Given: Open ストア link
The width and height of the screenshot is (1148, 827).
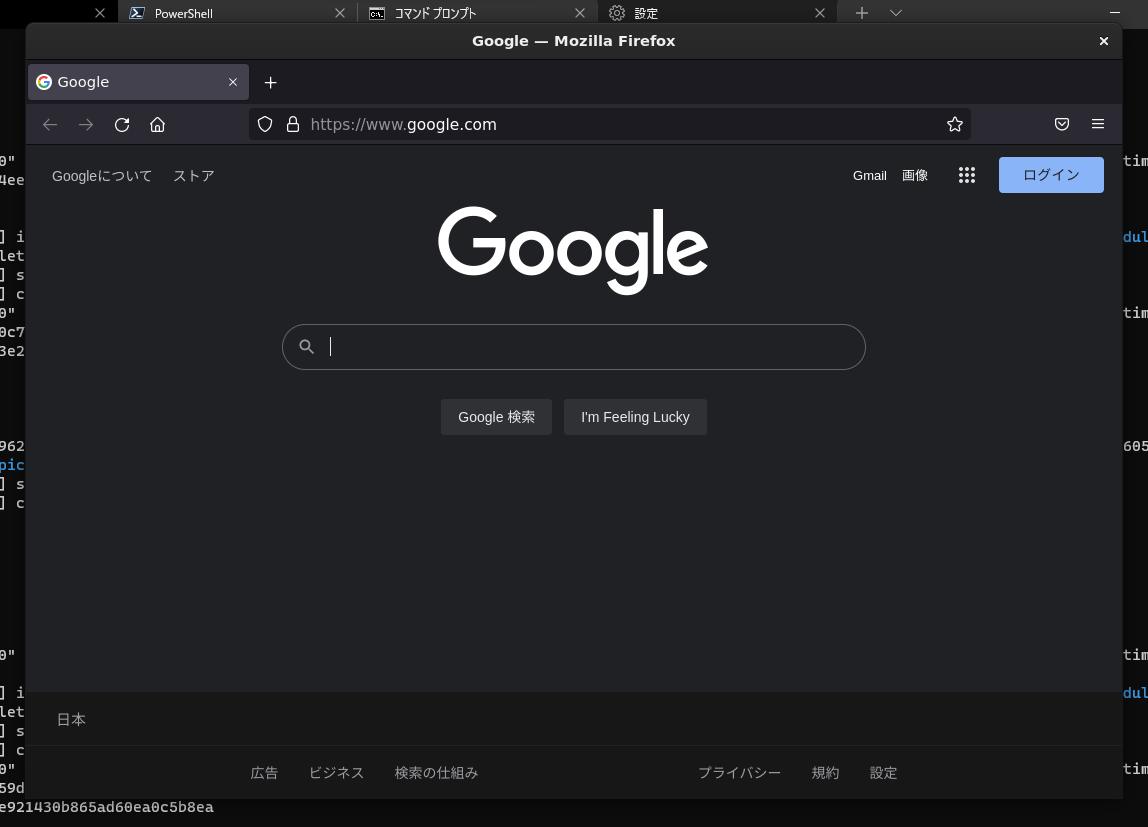Looking at the screenshot, I should click(193, 176).
